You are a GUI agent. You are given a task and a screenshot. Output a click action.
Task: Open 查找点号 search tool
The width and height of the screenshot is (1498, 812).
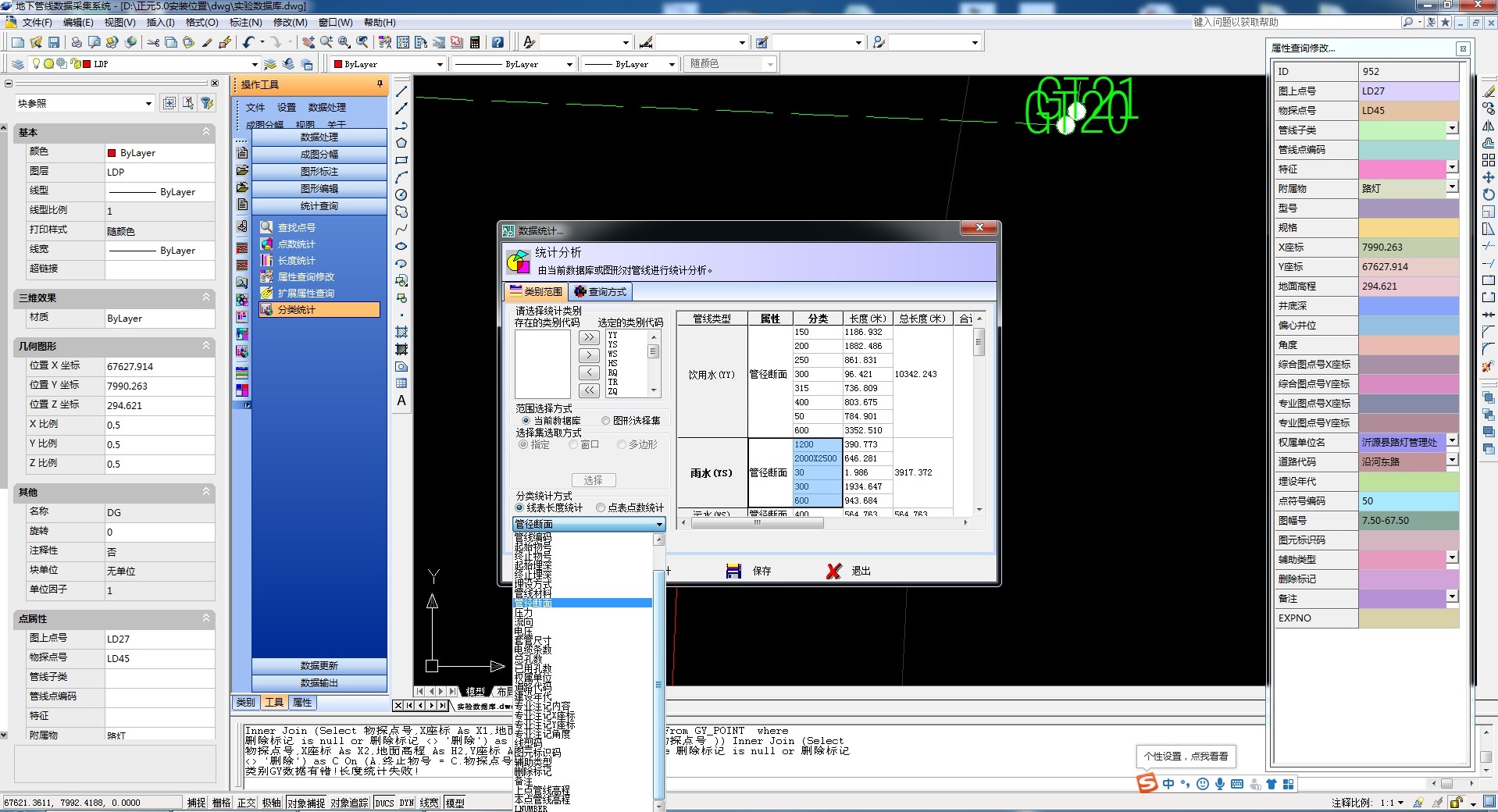click(296, 228)
